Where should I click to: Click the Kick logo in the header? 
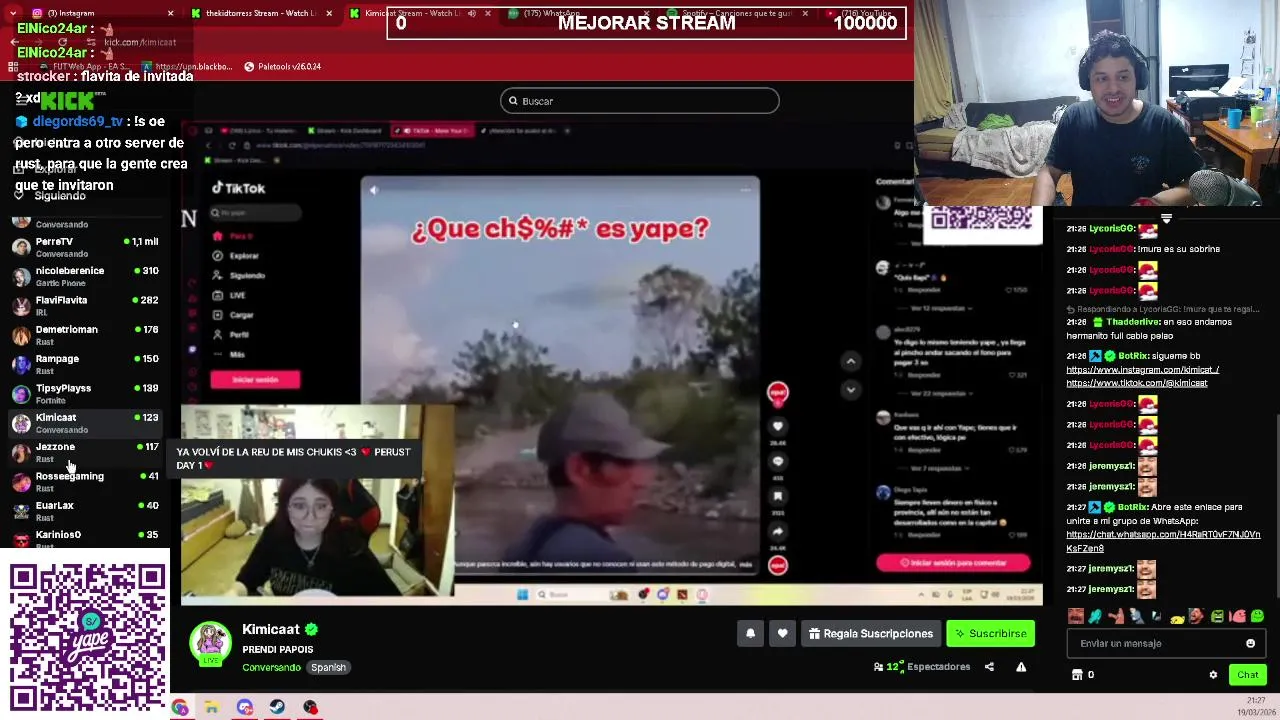[66, 100]
